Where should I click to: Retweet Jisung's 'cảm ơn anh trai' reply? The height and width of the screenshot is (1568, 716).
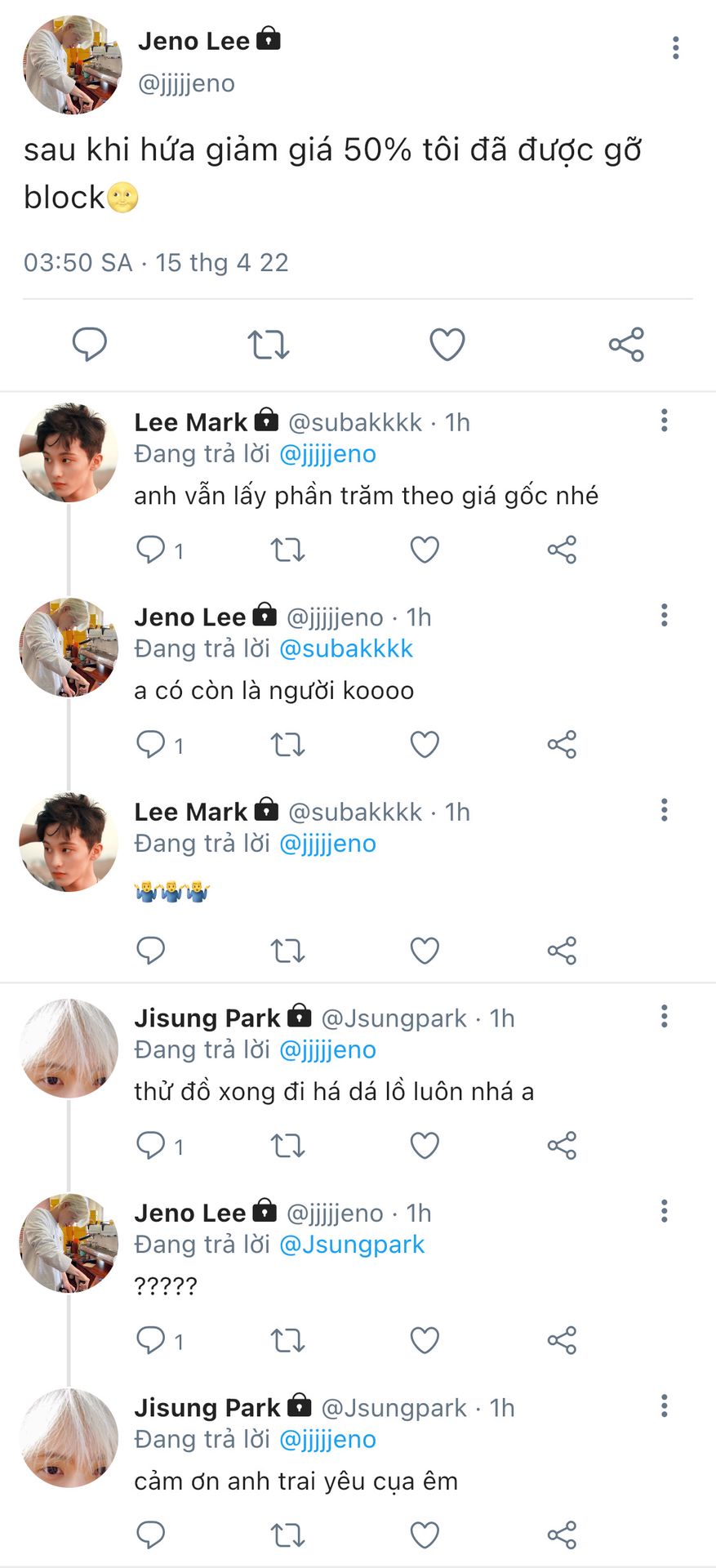coord(287,1535)
